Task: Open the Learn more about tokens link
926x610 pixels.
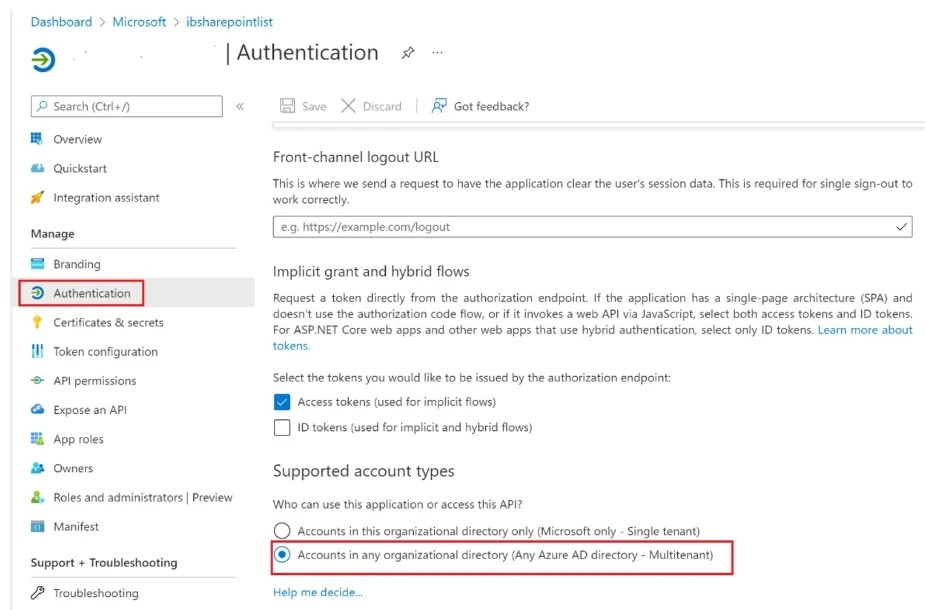Action: click(x=866, y=330)
